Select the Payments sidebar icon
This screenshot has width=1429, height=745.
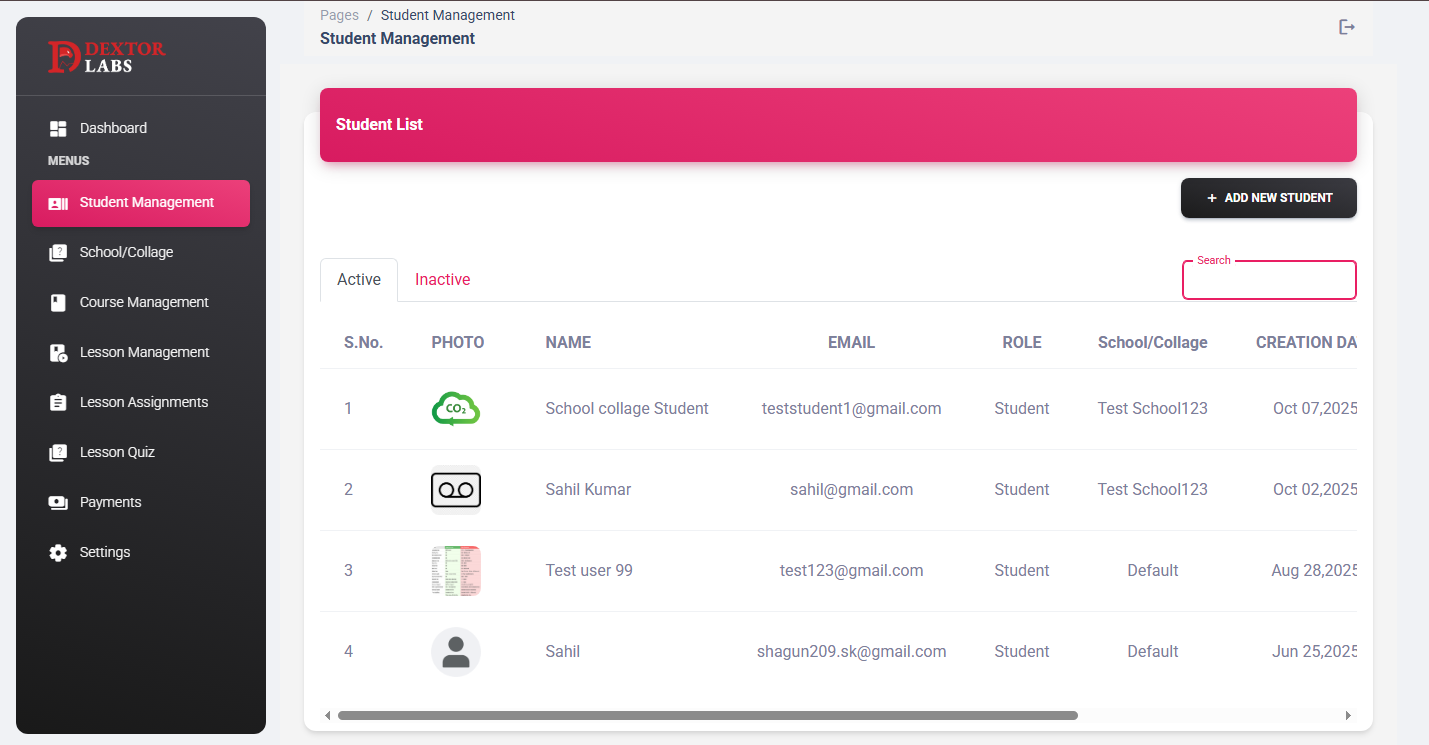(x=58, y=502)
